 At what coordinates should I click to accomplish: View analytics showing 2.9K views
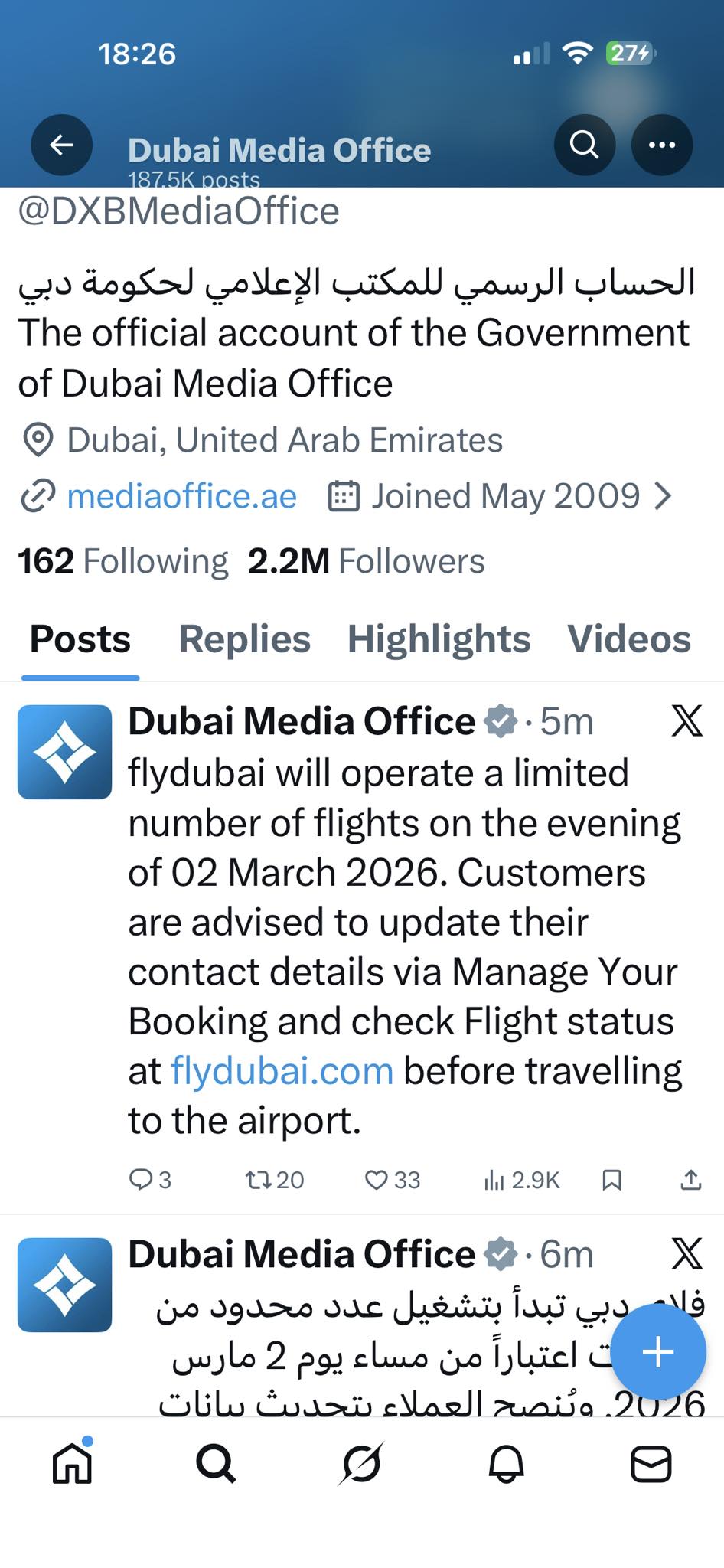522,1180
